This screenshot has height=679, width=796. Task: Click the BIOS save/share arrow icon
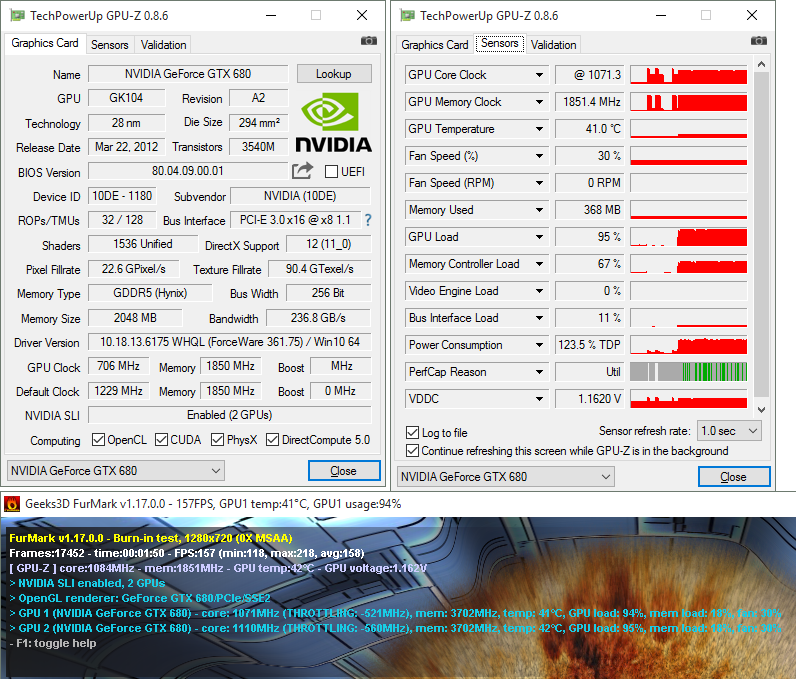(x=303, y=171)
